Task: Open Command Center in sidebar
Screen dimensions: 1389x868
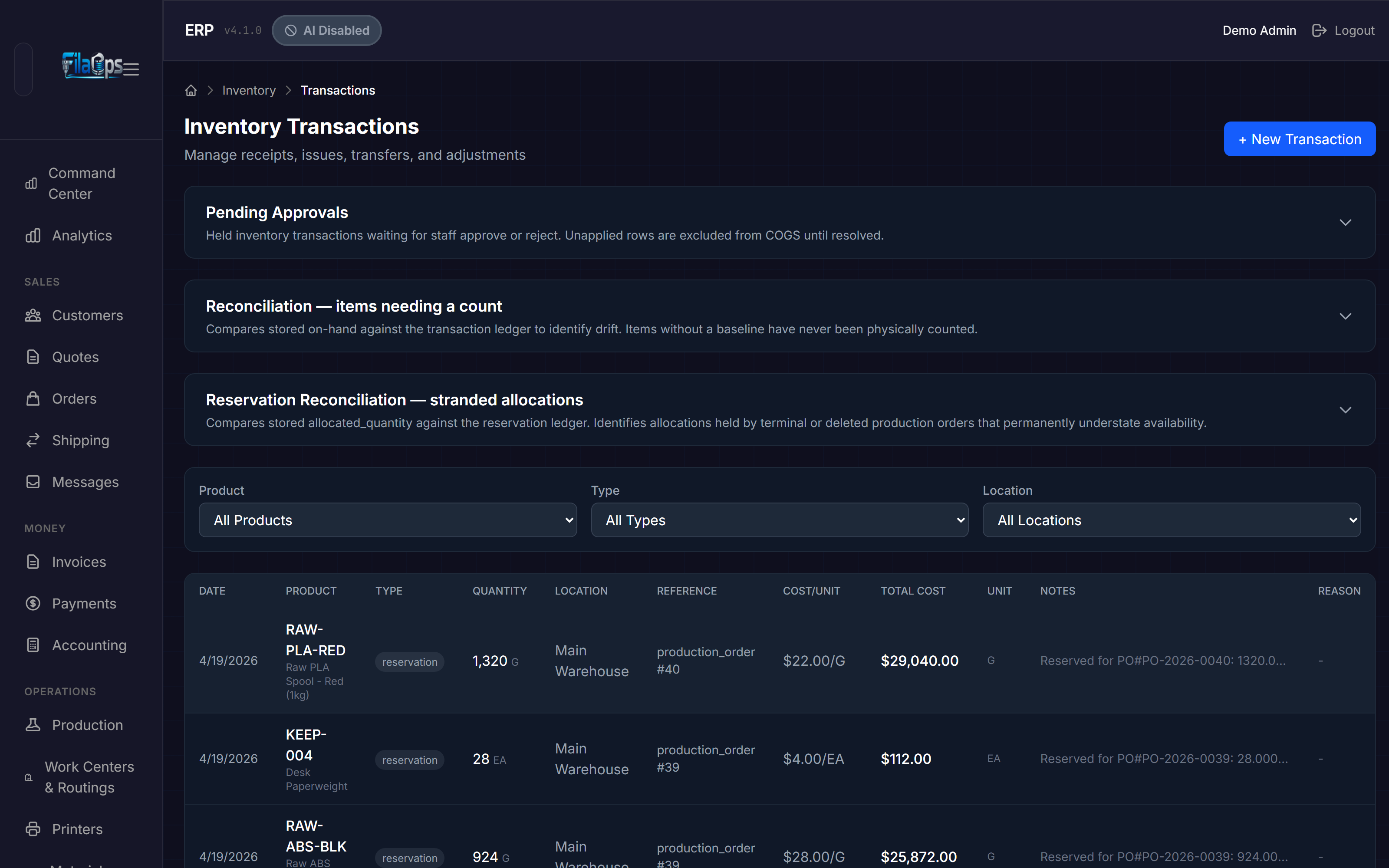Action: coord(81,184)
